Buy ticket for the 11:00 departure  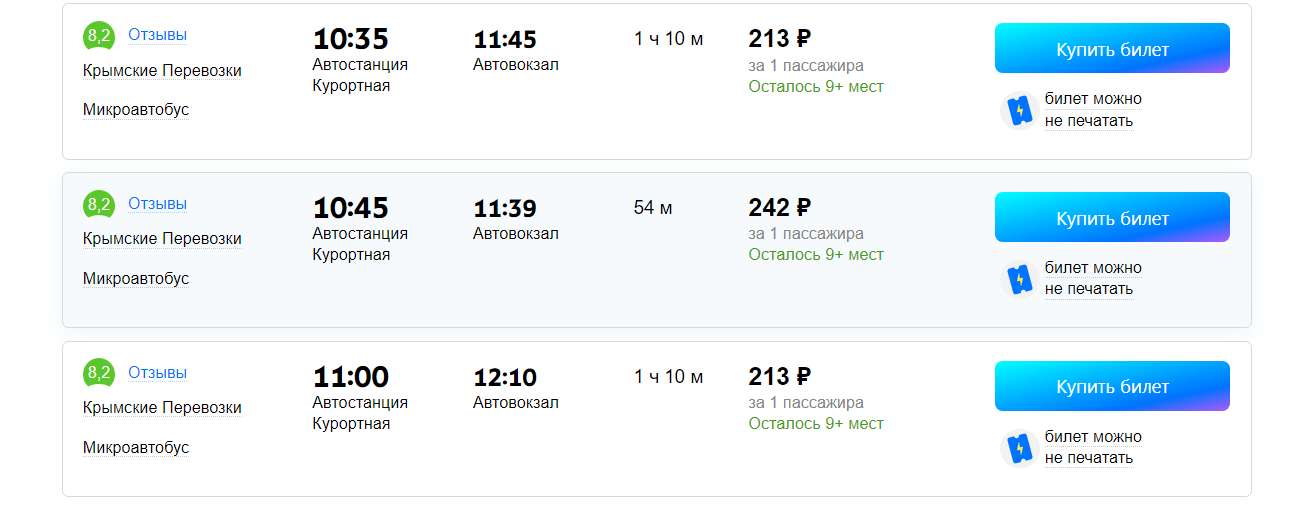pyautogui.click(x=1111, y=386)
